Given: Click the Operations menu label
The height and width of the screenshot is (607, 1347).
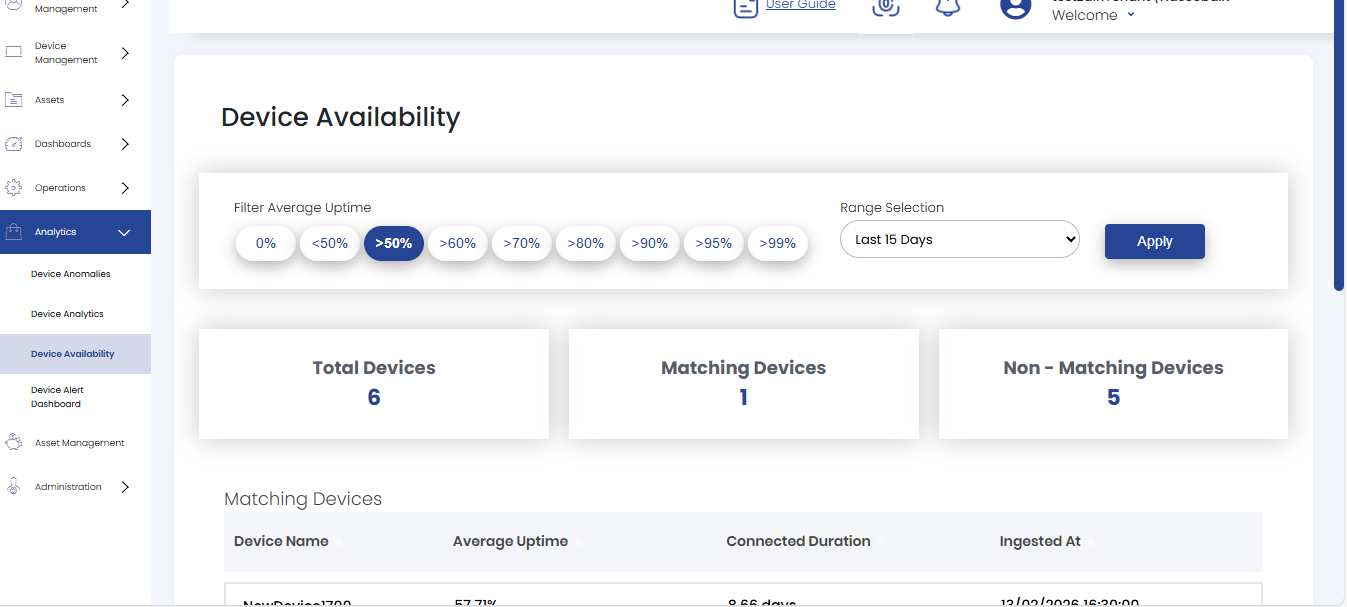Looking at the screenshot, I should (60, 188).
